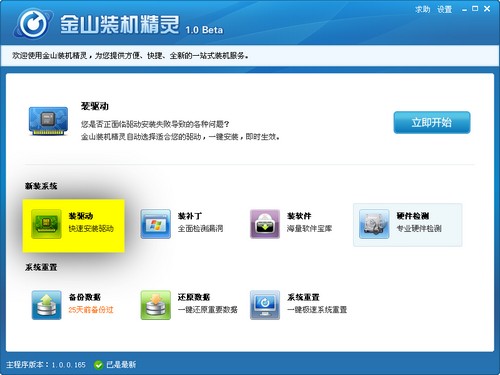Select the 装驱动 title in the yellow tile
Viewport: 500px width, 375px height.
pyautogui.click(x=81, y=216)
